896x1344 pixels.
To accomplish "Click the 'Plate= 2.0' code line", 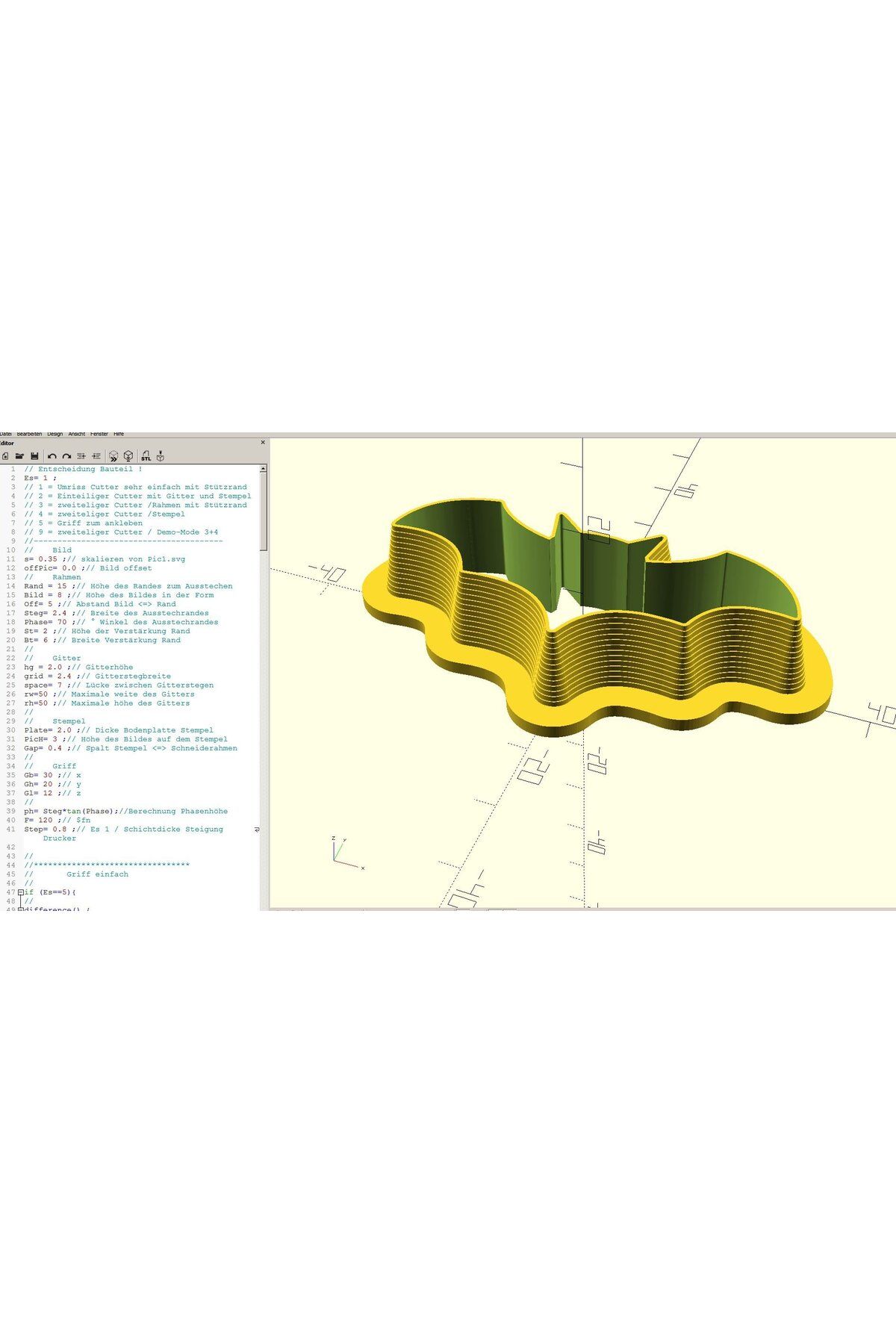I will (x=119, y=730).
